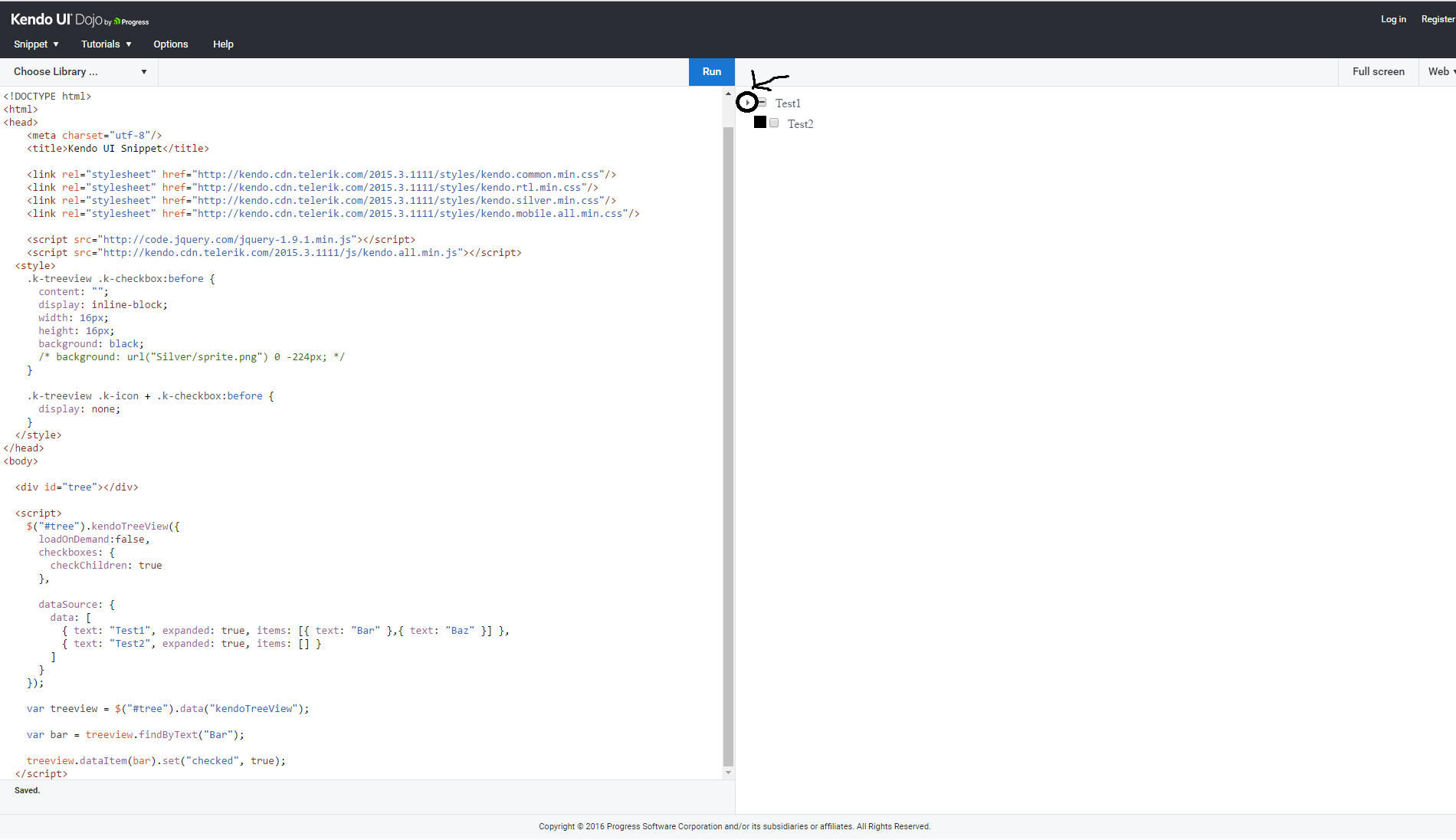Expand the Test1 tree node arrow
1456x840 pixels.
(x=747, y=102)
